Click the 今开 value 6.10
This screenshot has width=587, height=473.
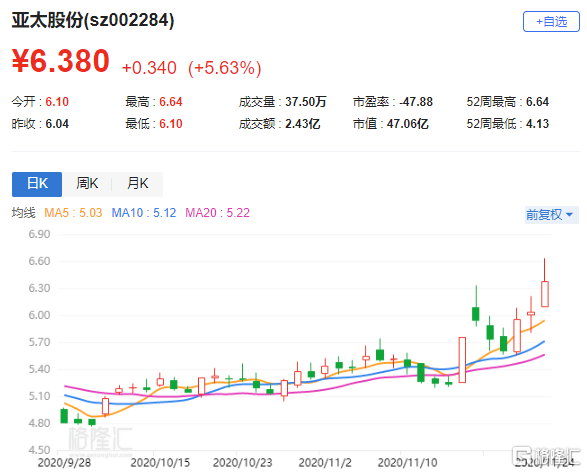(x=57, y=102)
